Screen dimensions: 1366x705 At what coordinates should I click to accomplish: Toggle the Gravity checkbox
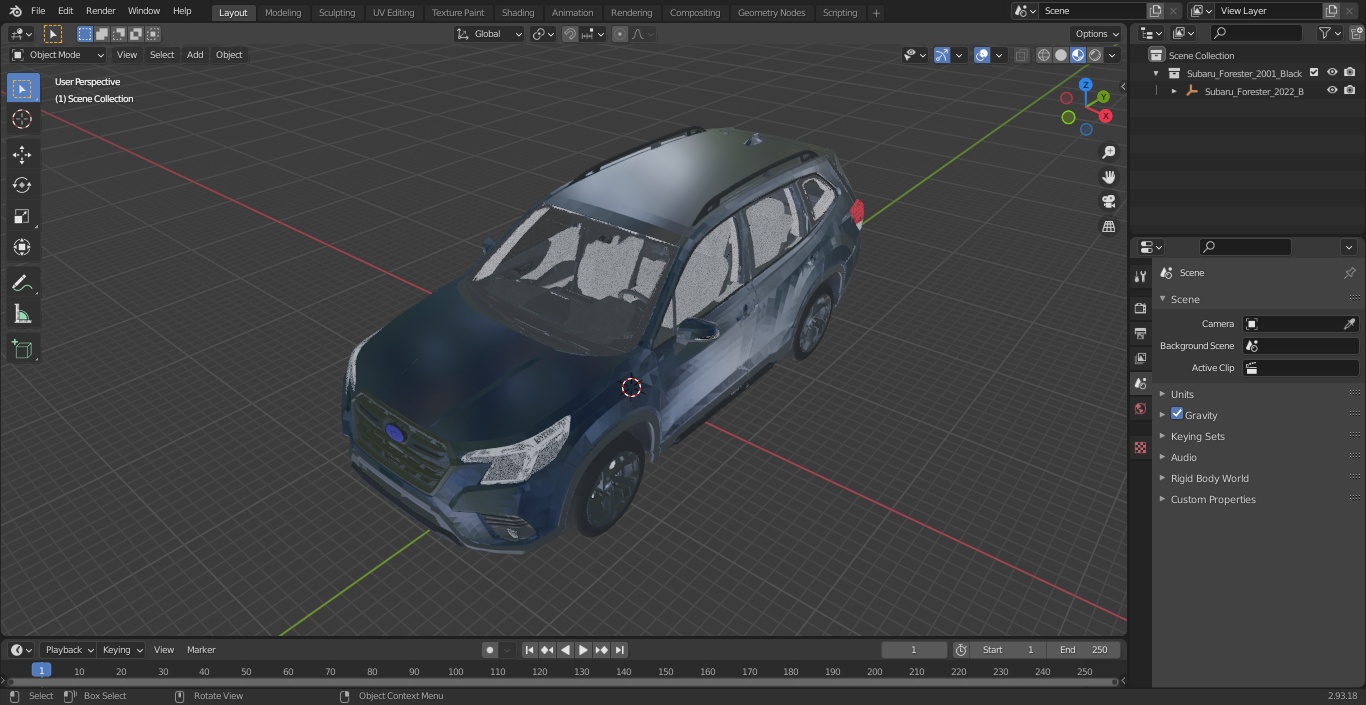1177,414
